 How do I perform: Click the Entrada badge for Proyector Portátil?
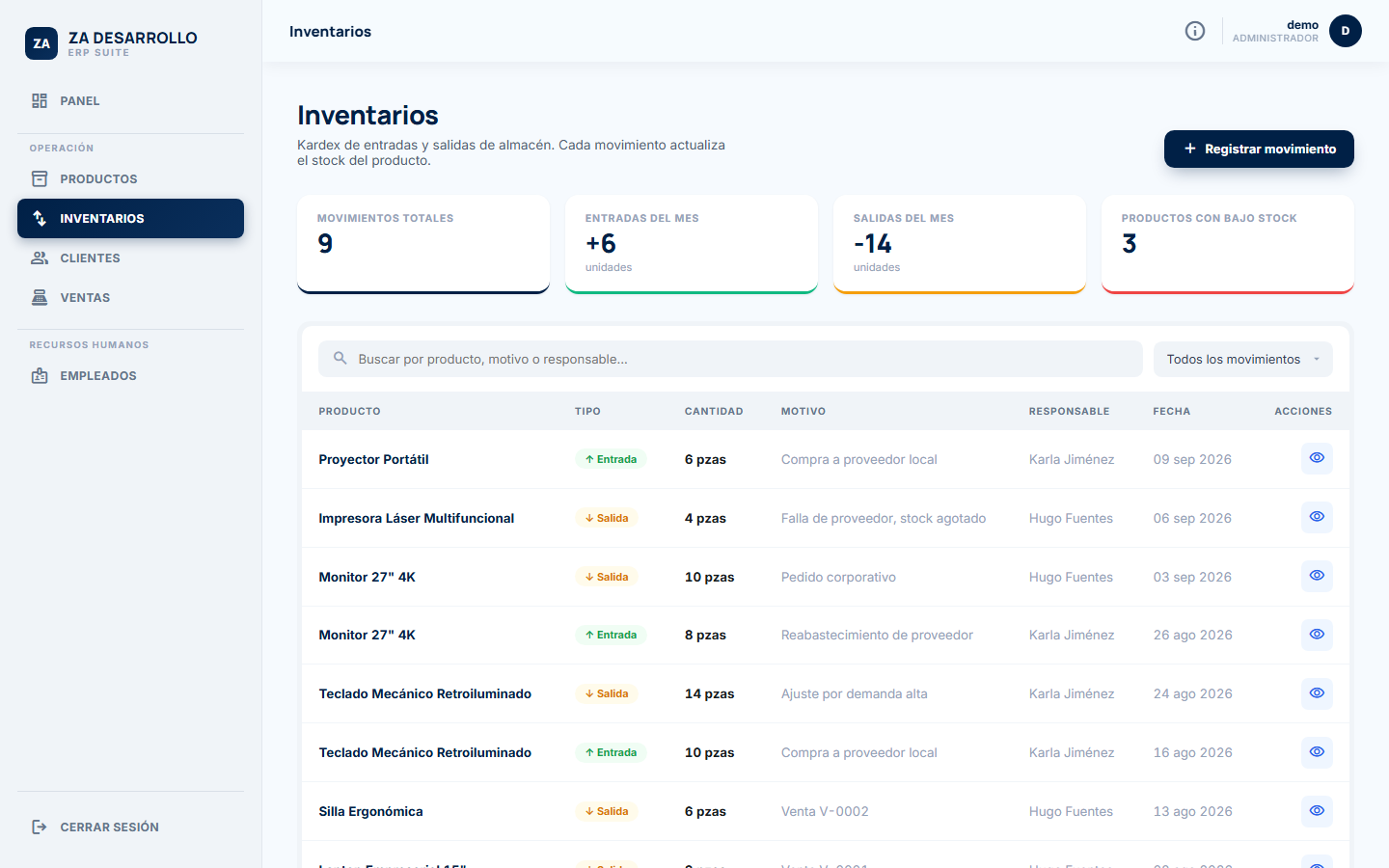coord(611,459)
